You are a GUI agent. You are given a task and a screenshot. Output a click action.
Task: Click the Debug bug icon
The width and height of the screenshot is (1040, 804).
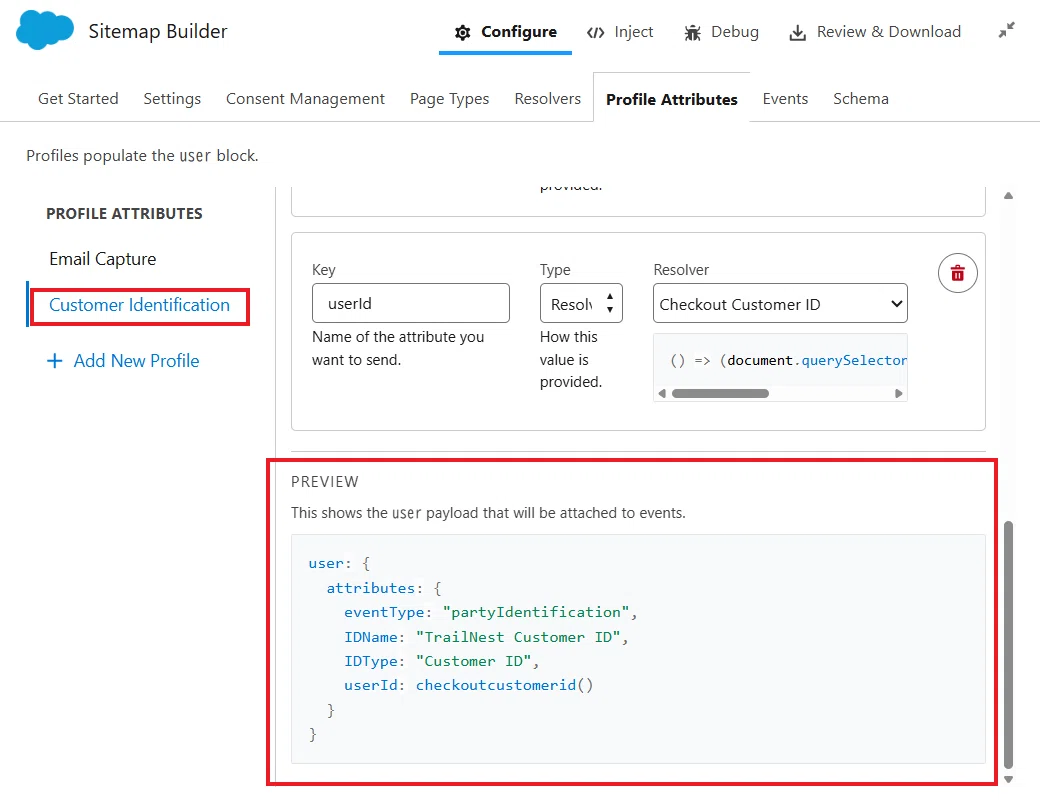[x=692, y=33]
